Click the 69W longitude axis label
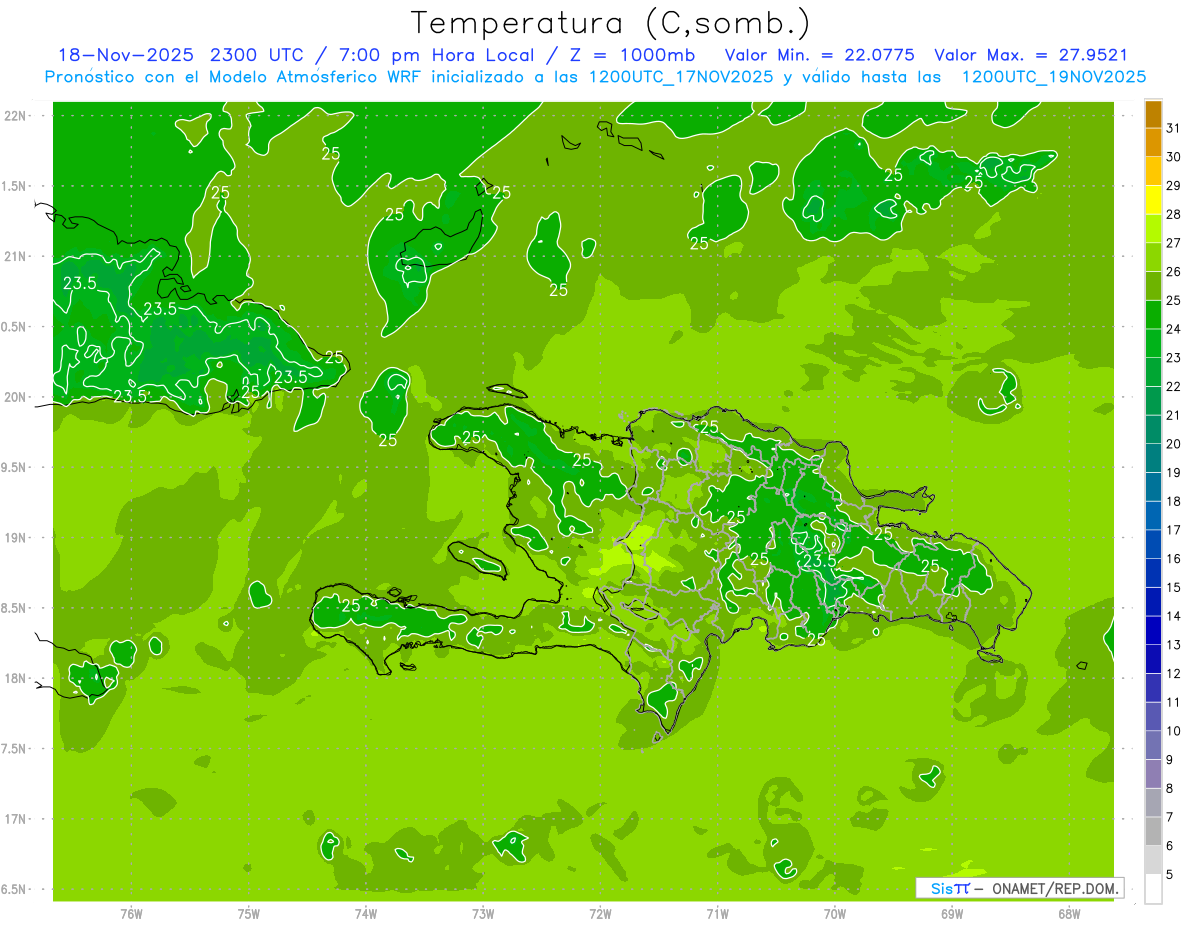This screenshot has height=927, width=1200. click(952, 913)
